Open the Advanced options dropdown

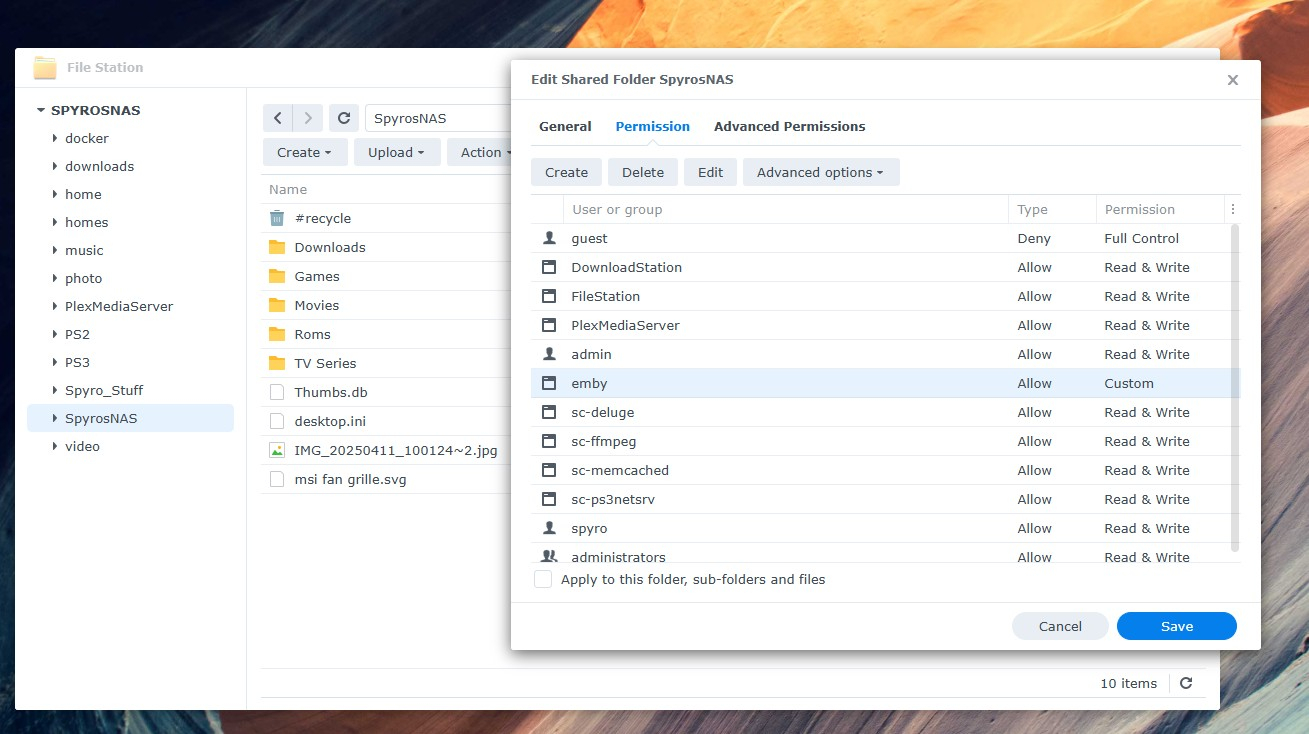(x=820, y=172)
